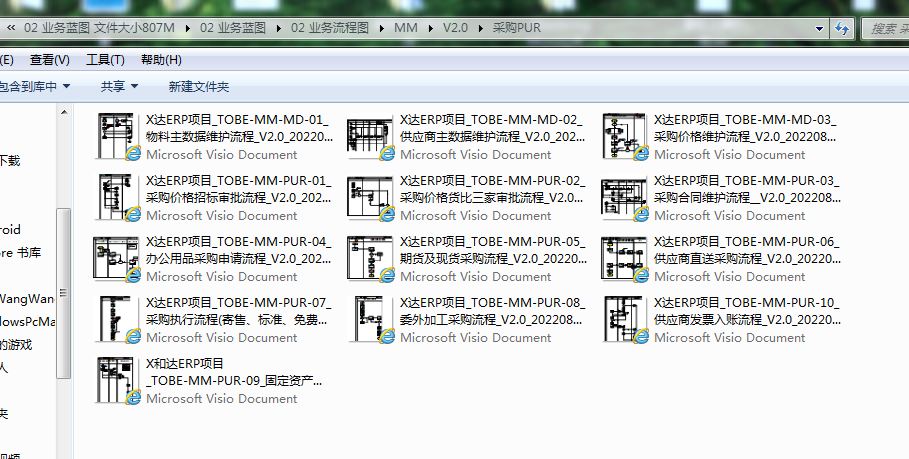Open the 查看(V) menu
Screen dimensions: 909x459
tap(50, 60)
